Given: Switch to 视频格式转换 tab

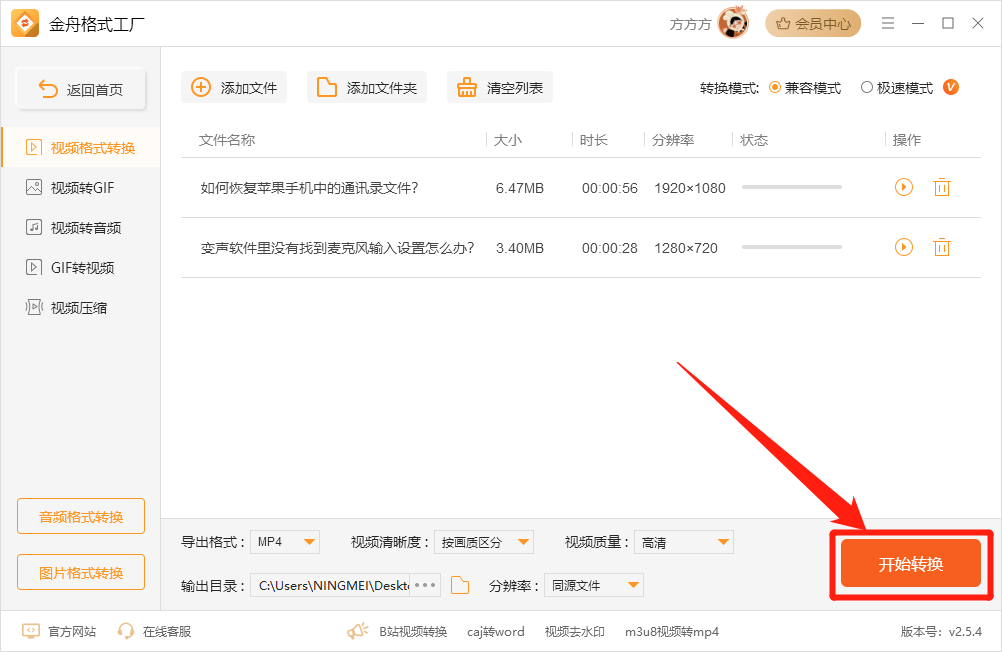Looking at the screenshot, I should pyautogui.click(x=81, y=148).
